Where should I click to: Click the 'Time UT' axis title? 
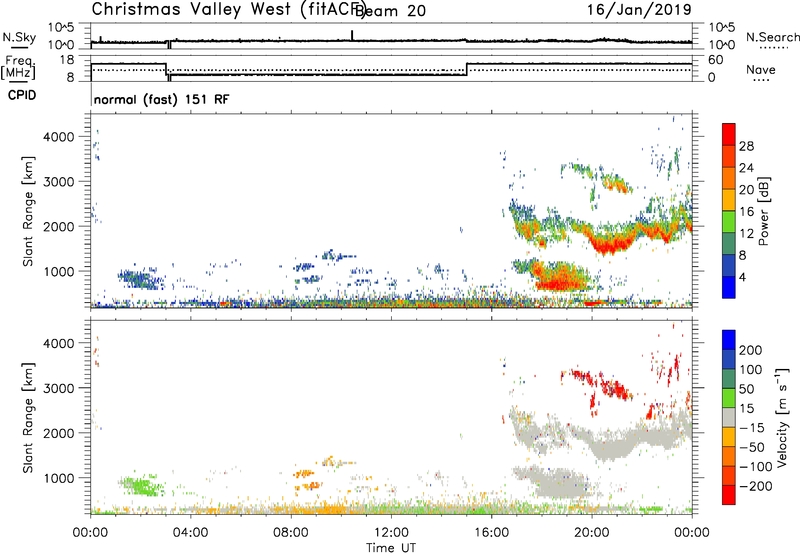coord(391,548)
